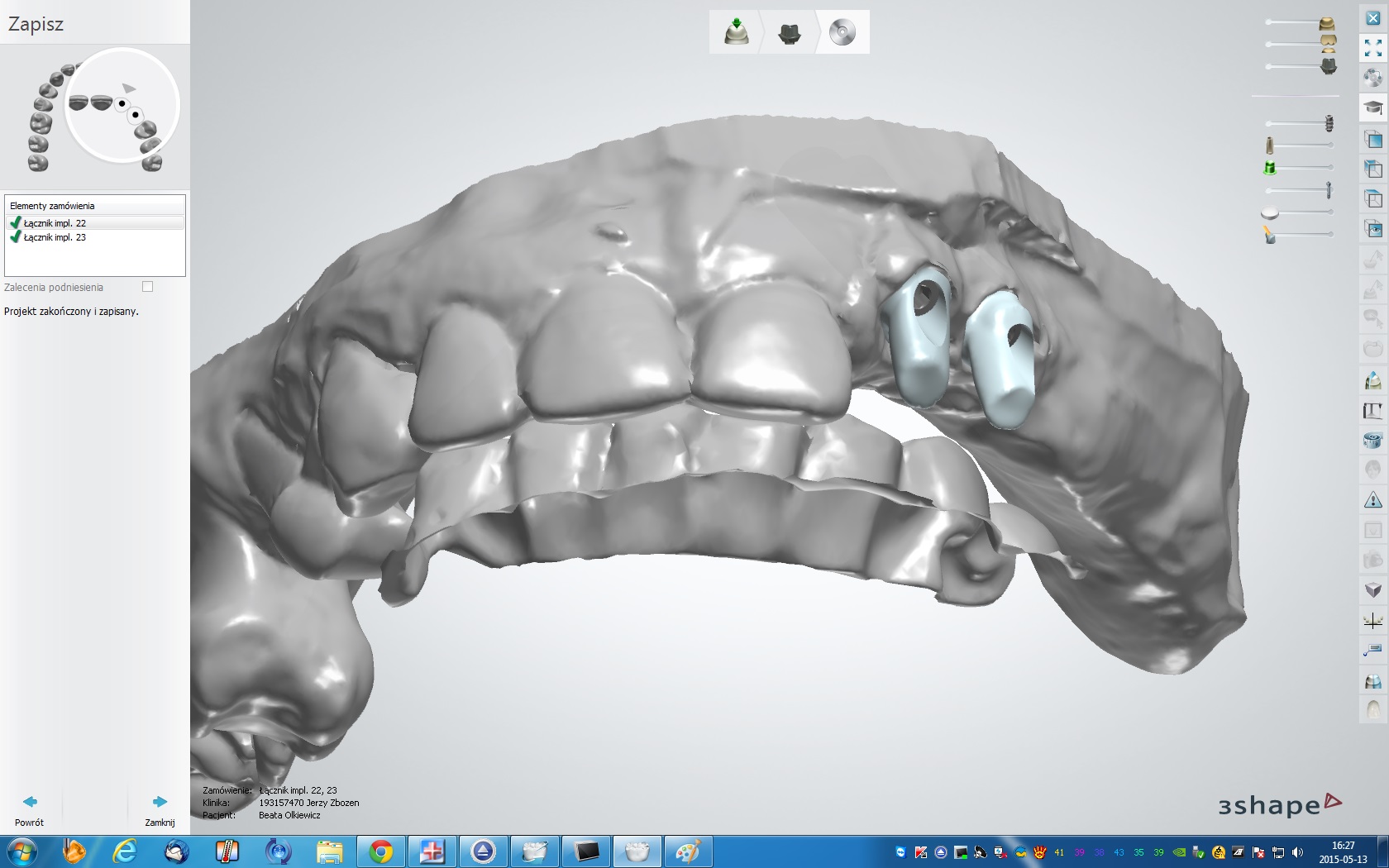1389x868 pixels.
Task: Select the cube view with eye icon
Action: click(x=1372, y=229)
